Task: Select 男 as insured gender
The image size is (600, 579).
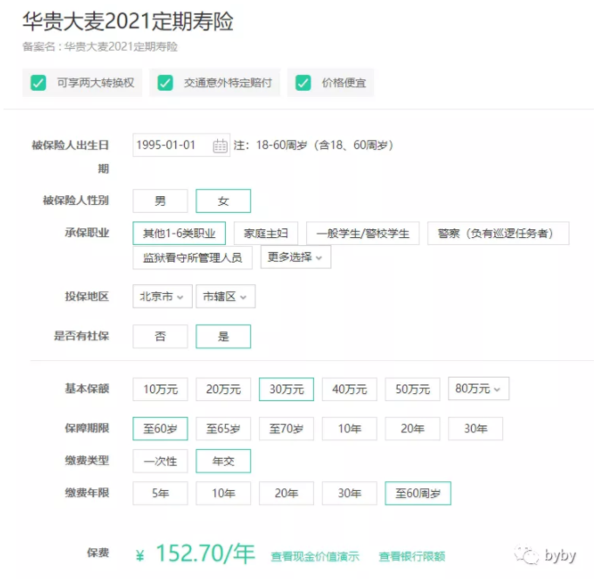Action: coord(160,201)
